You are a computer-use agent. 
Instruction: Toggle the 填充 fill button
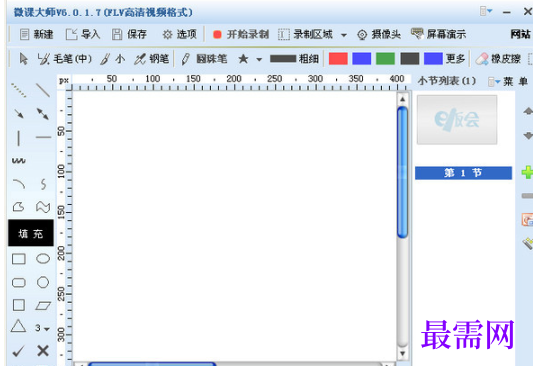click(31, 233)
